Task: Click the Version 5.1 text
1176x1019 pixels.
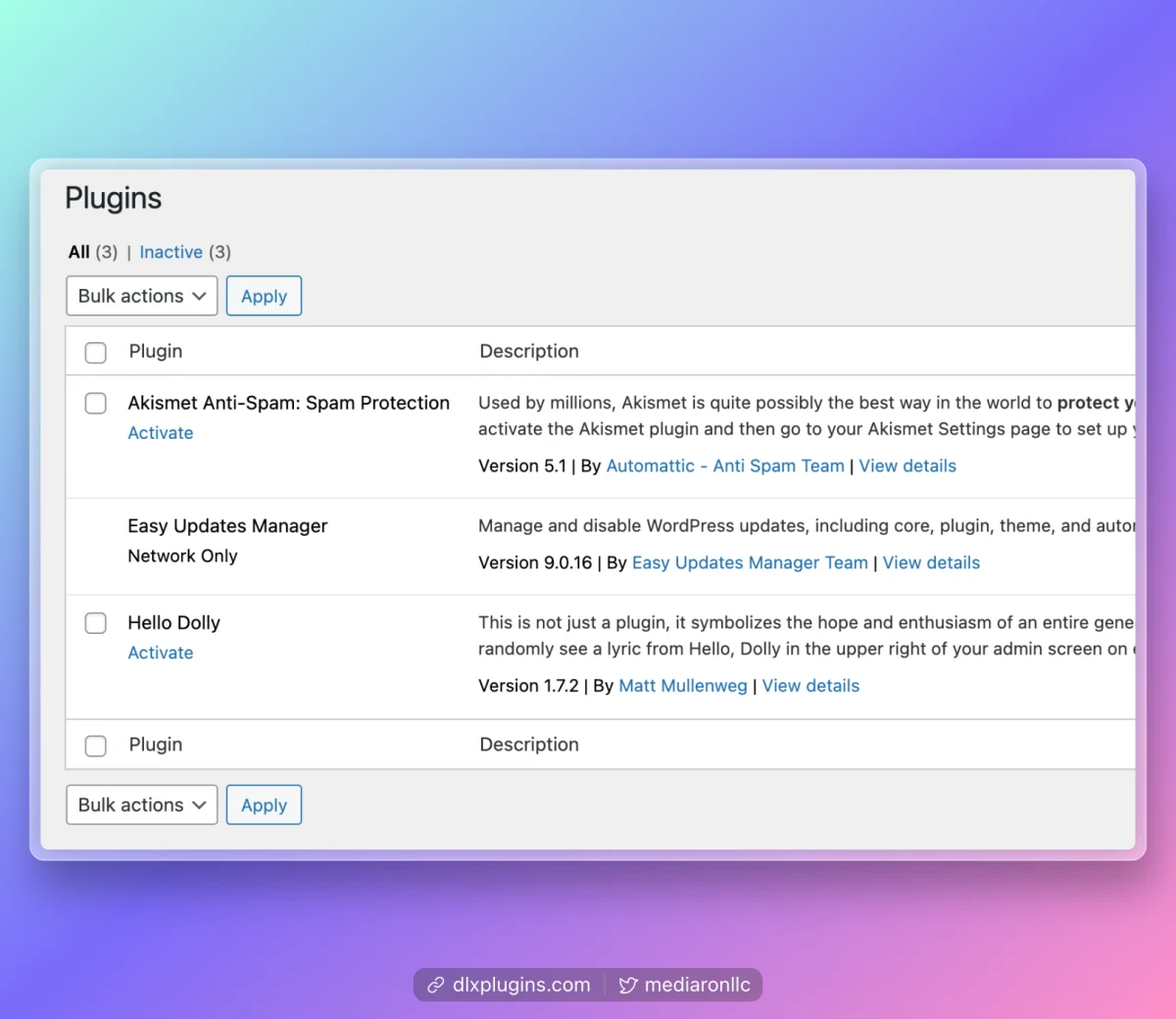Action: [x=522, y=466]
